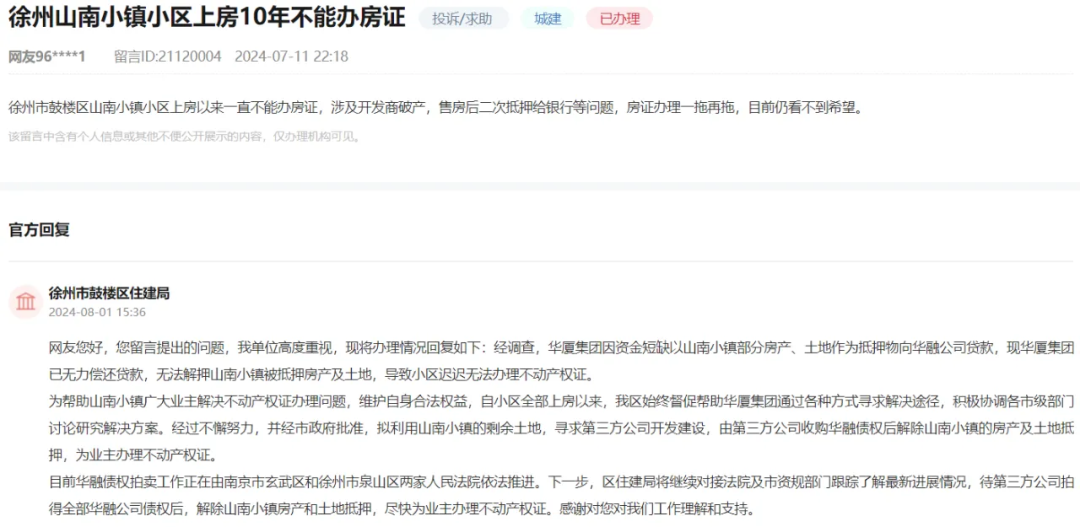Click the final line starting 得全部华融公司债权后

402,511
